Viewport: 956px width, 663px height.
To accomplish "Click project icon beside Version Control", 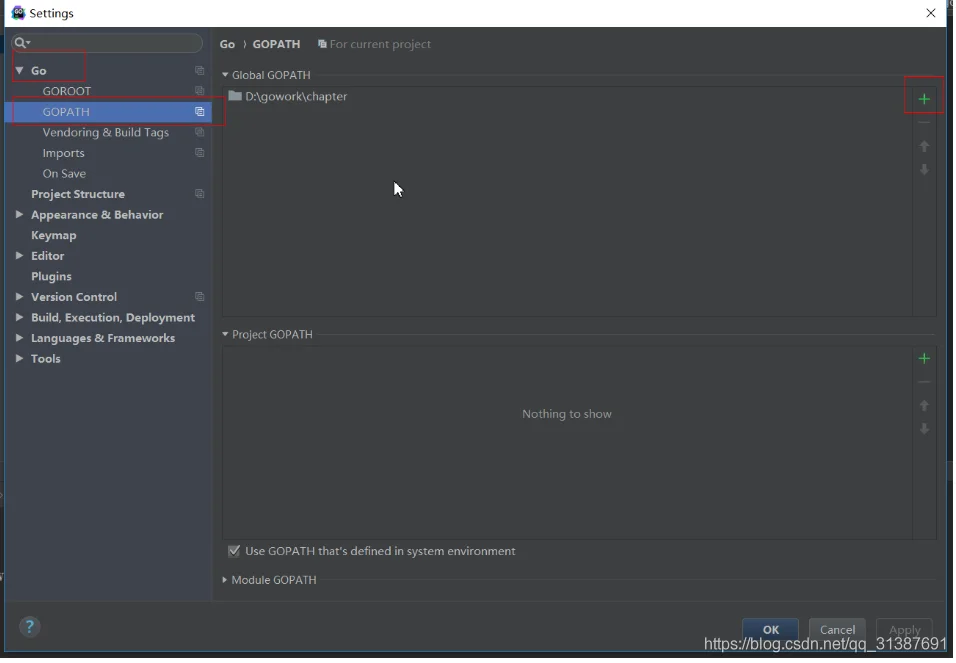I will [x=200, y=297].
